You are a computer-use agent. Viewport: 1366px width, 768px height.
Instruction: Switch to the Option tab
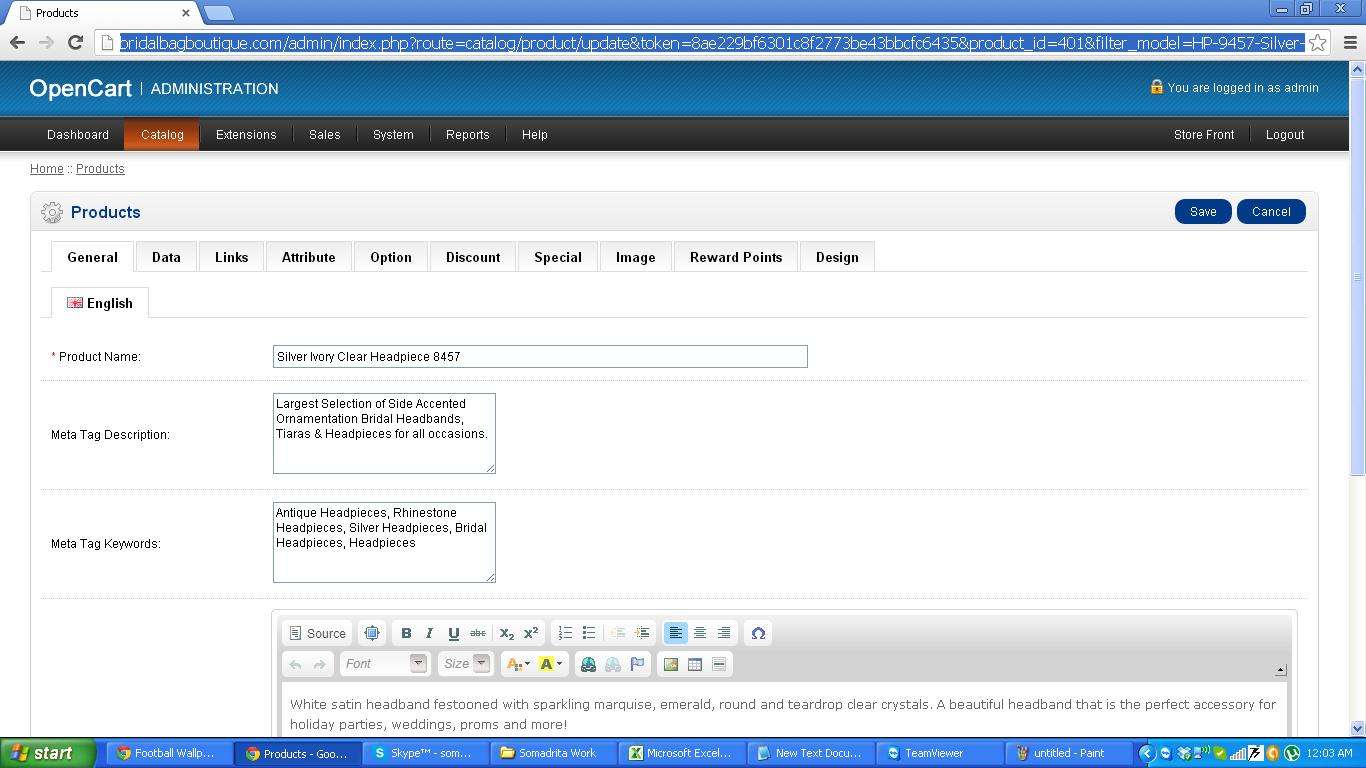tap(391, 257)
